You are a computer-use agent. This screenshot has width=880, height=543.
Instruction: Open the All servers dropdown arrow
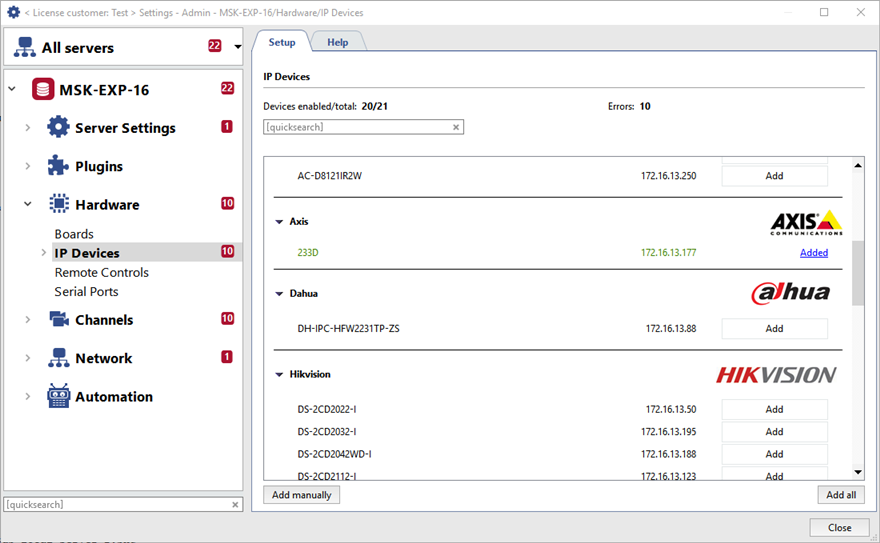237,47
